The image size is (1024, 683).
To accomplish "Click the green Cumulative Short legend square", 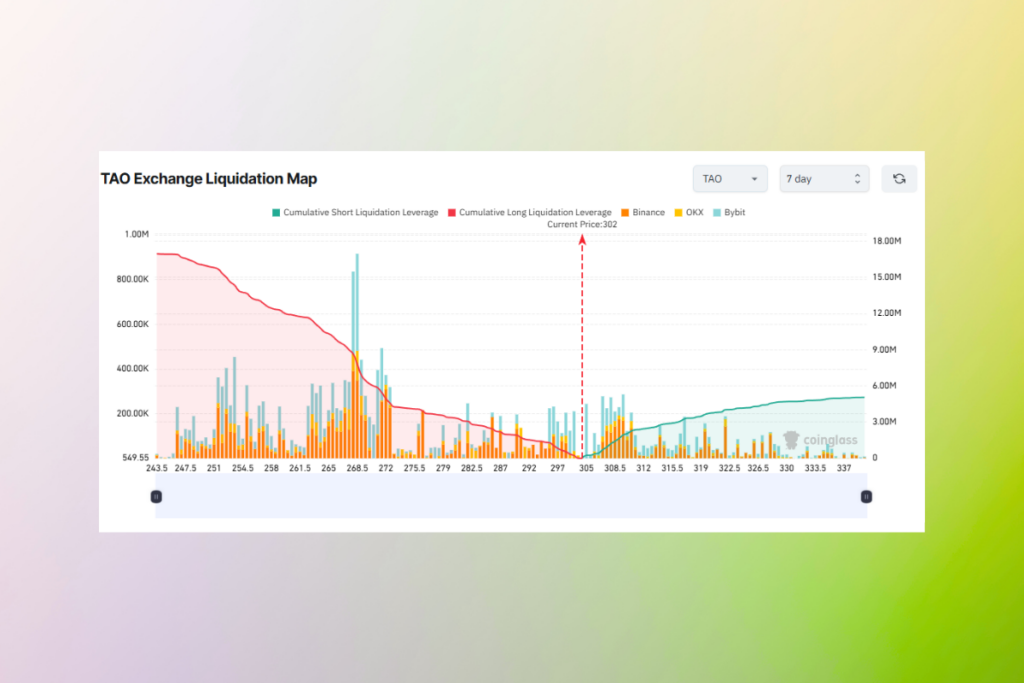I will (276, 213).
